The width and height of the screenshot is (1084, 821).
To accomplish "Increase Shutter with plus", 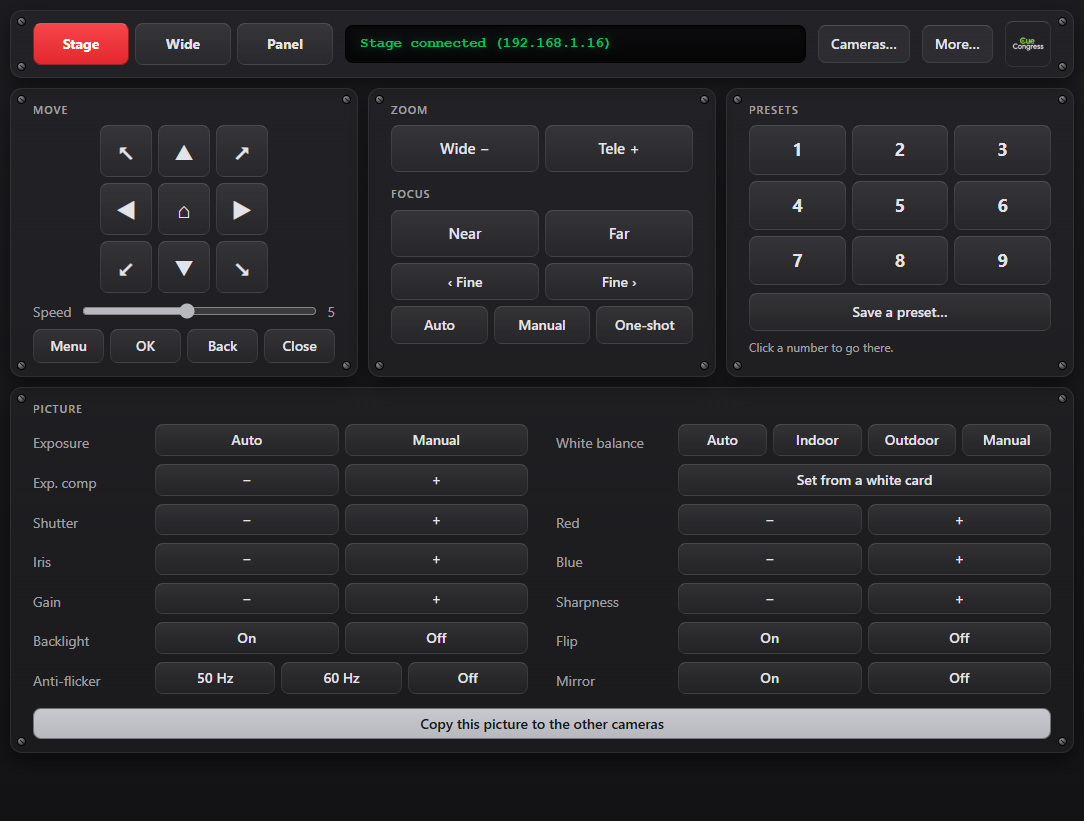I will coord(436,520).
